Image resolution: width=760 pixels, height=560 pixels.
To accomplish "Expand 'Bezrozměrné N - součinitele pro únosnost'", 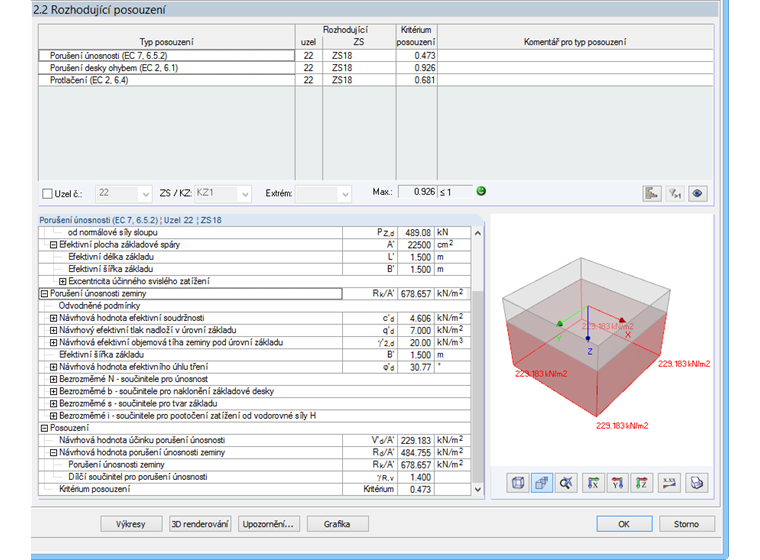I will point(53,379).
